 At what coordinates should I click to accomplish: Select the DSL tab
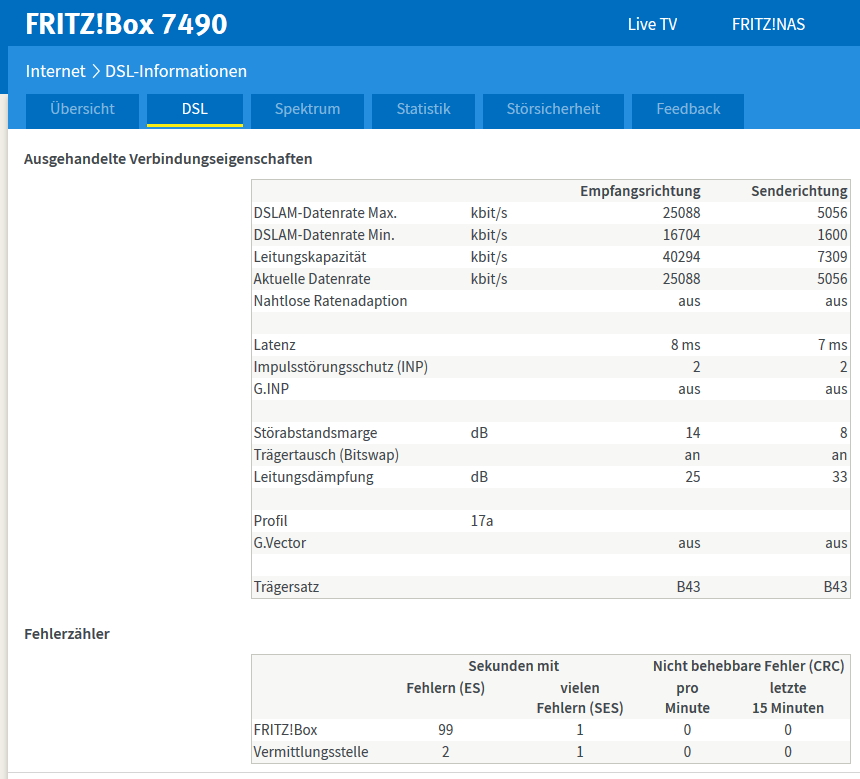coord(195,110)
